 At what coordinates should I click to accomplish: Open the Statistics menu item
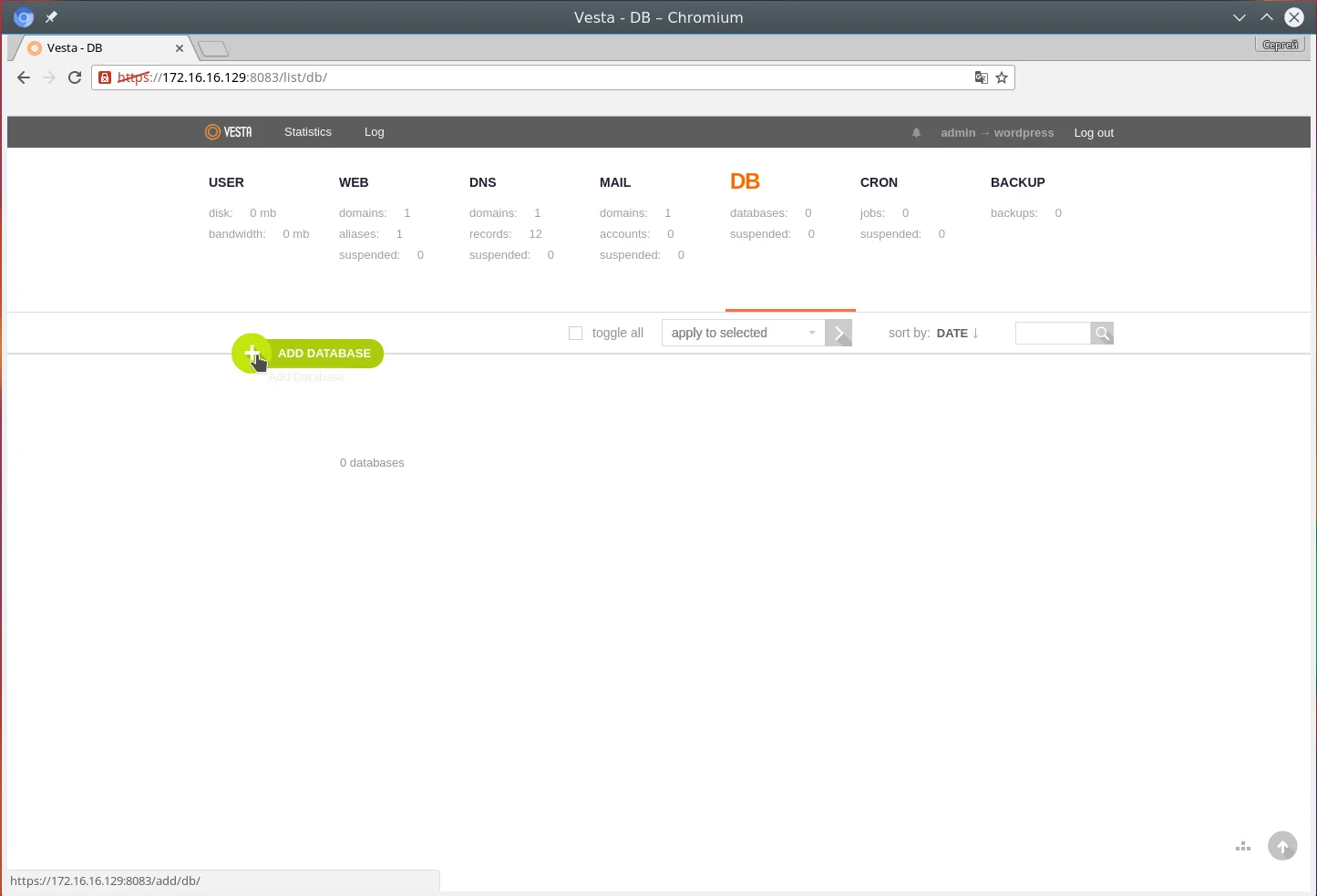[x=308, y=132]
